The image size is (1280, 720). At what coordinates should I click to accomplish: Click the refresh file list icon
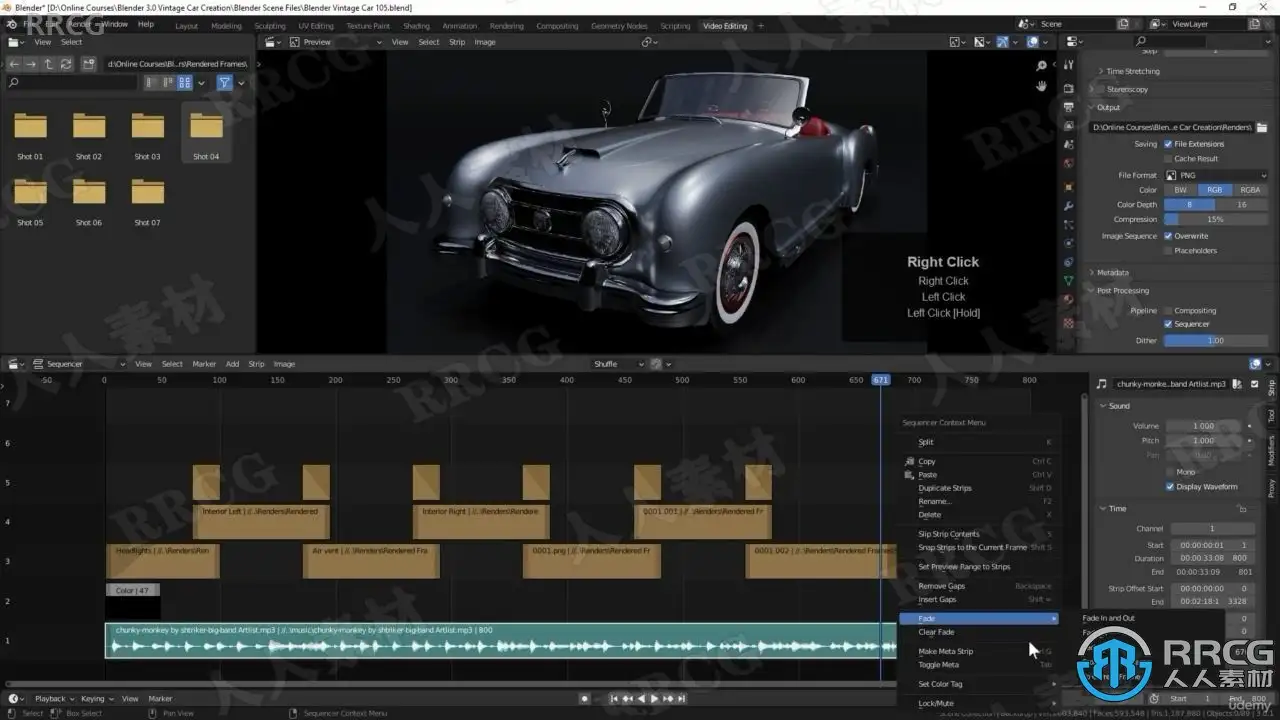pos(66,64)
